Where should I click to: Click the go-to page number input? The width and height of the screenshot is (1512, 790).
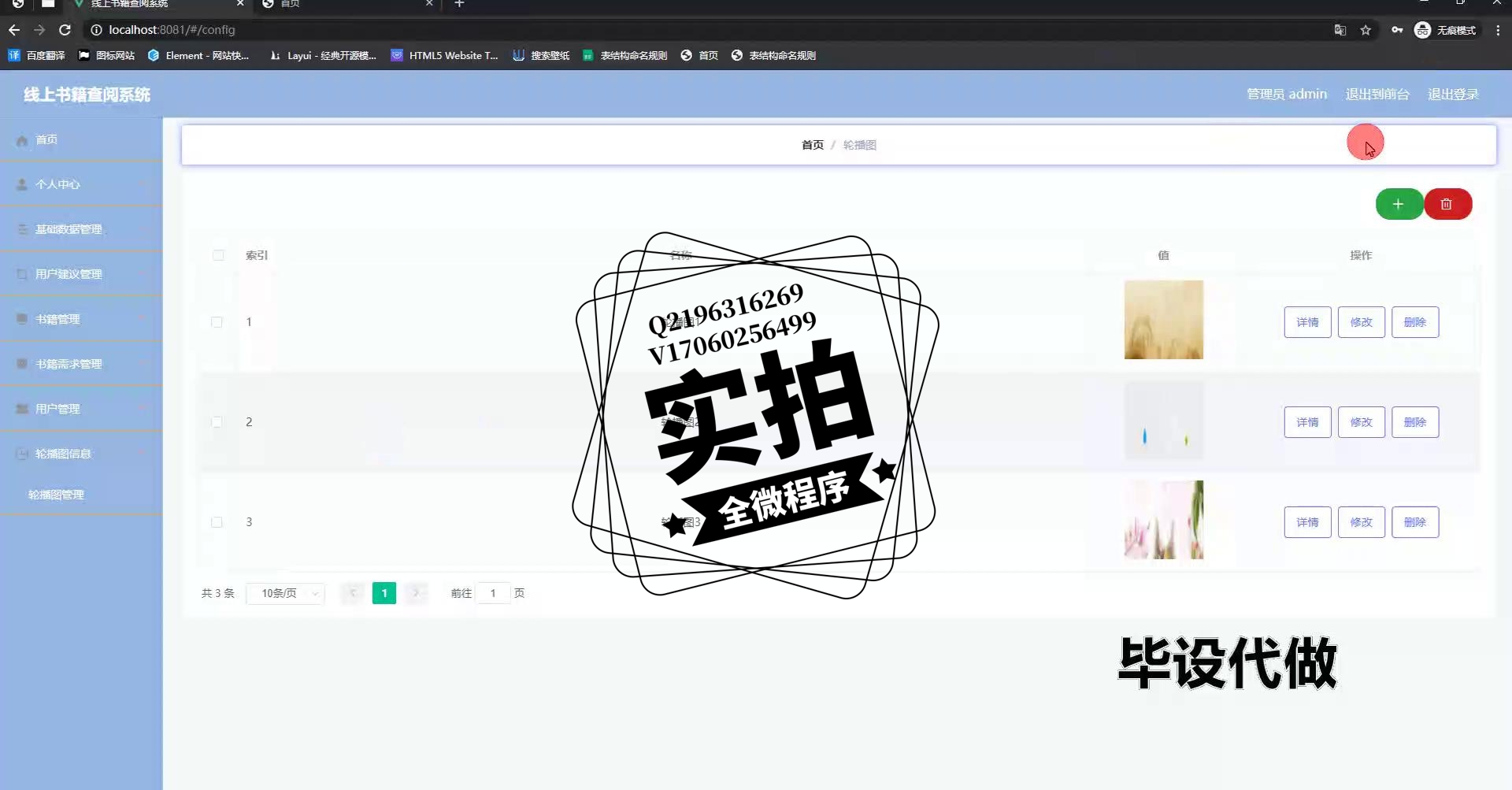click(493, 593)
